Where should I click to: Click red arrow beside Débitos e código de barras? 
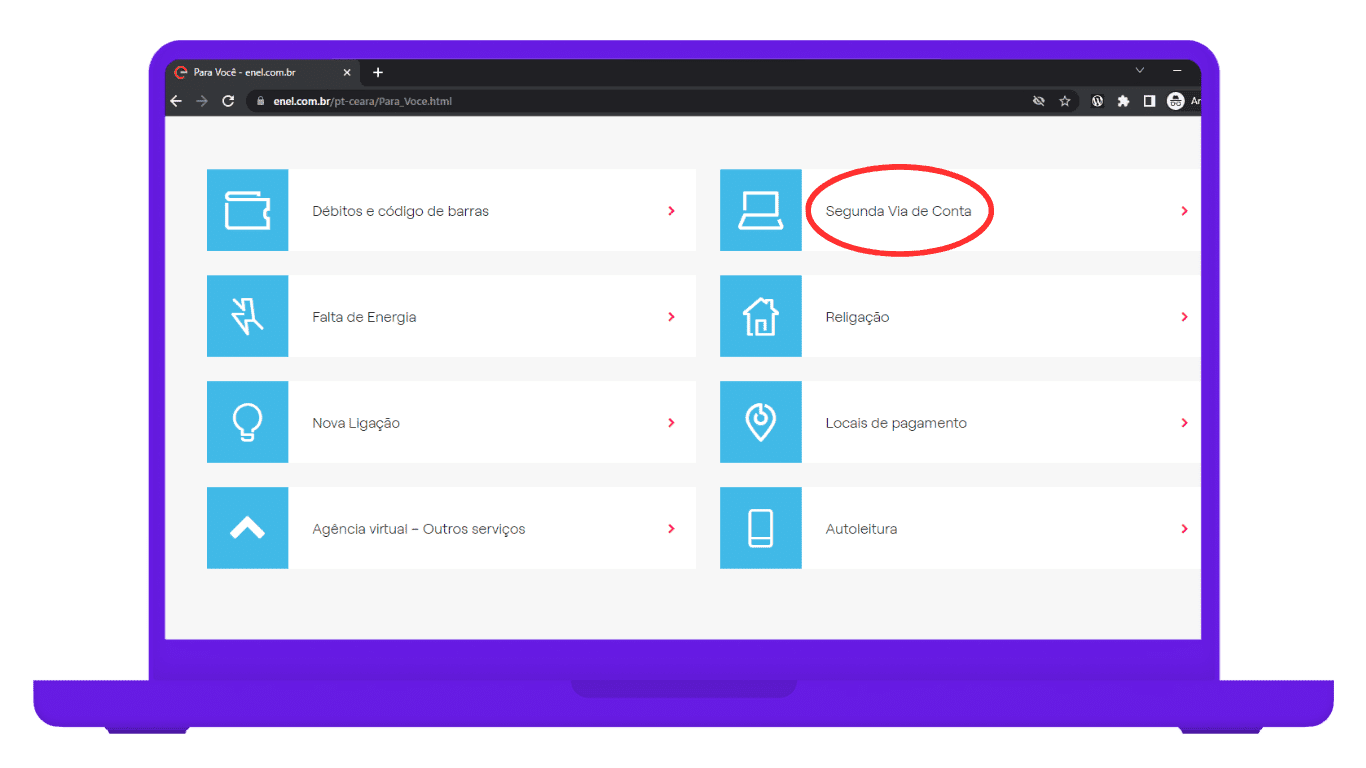671,211
